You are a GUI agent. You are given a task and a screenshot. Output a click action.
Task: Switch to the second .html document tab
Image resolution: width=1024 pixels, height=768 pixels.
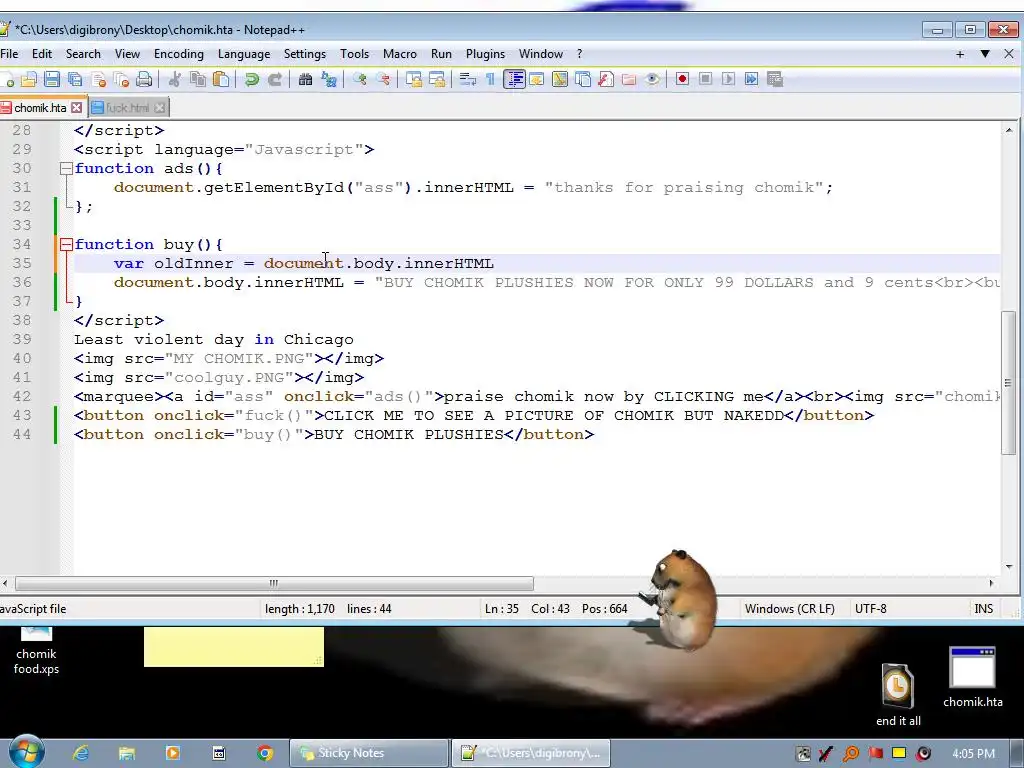click(x=127, y=108)
